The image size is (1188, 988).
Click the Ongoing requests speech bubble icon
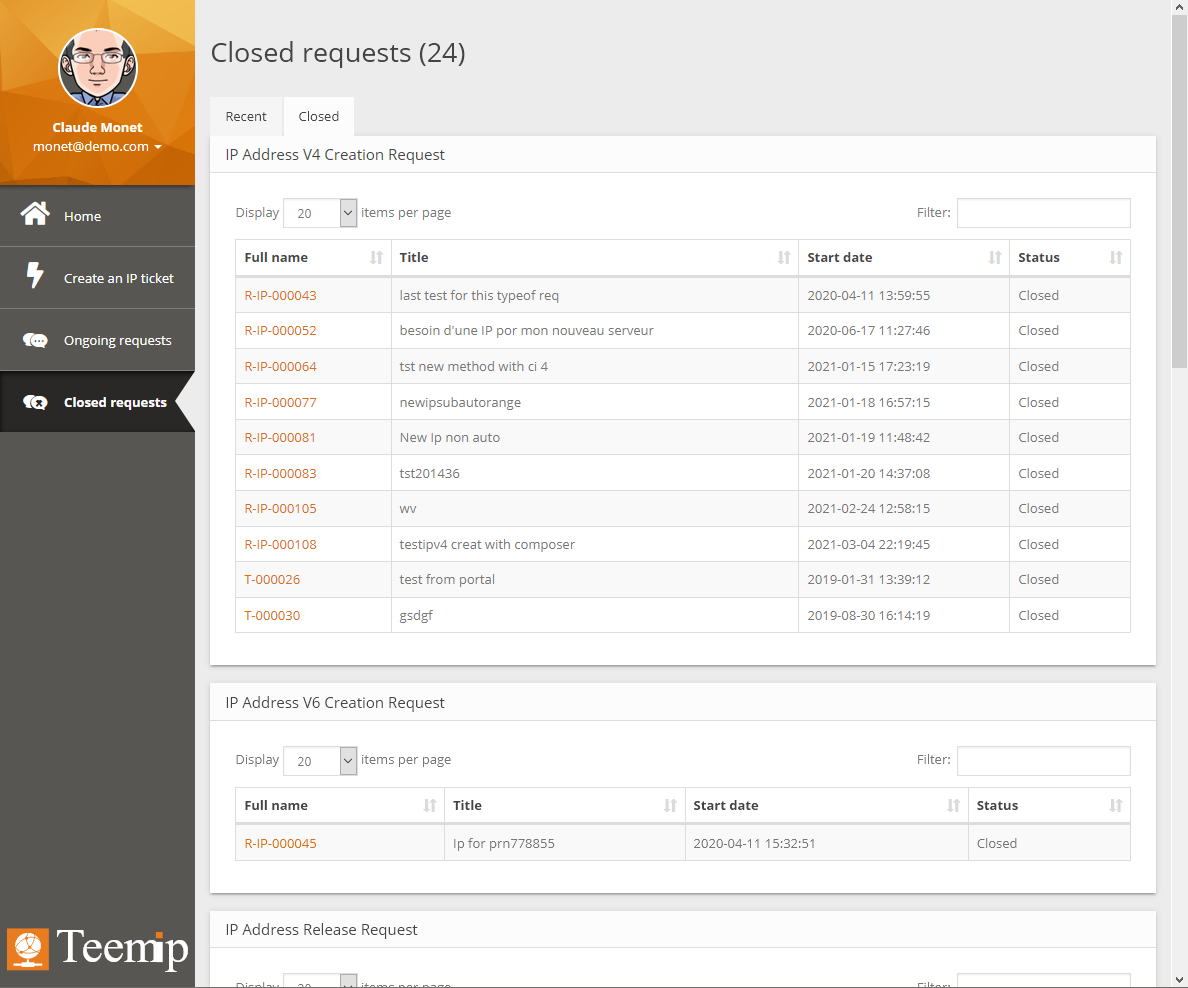(x=35, y=340)
